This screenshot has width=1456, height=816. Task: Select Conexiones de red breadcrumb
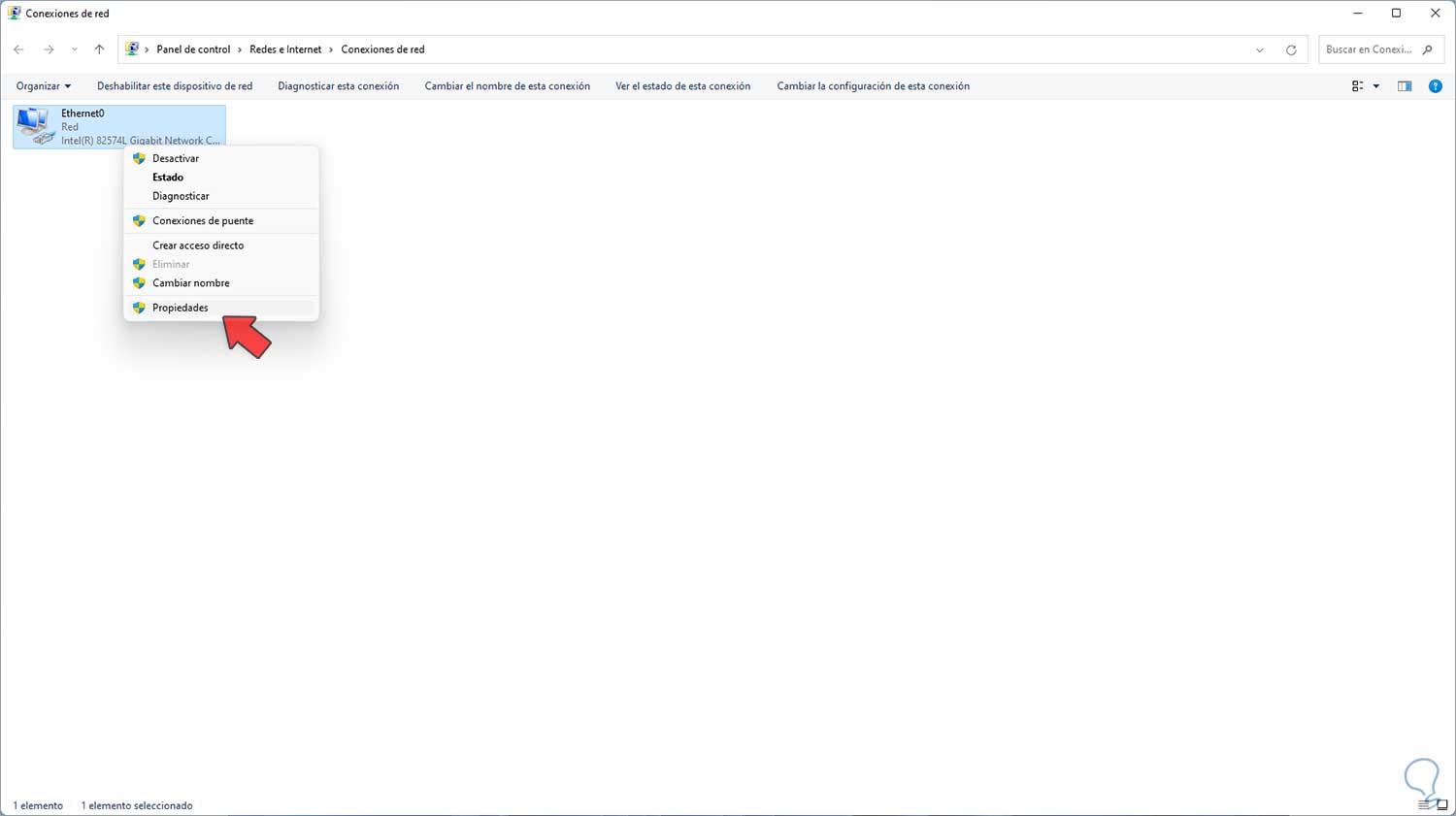click(x=382, y=49)
